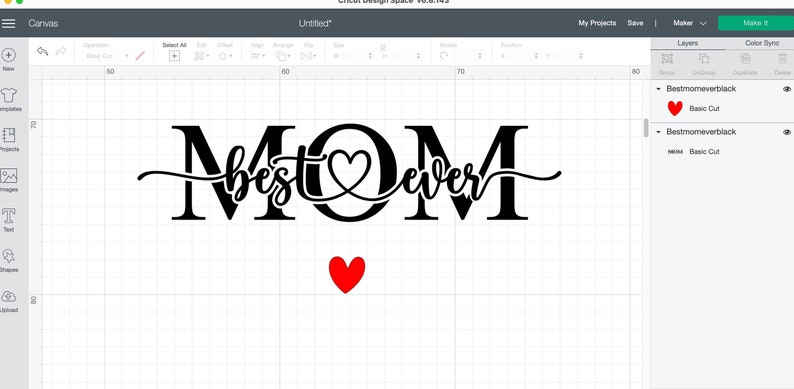Select the red heart on canvas
The image size is (794, 389).
click(347, 274)
